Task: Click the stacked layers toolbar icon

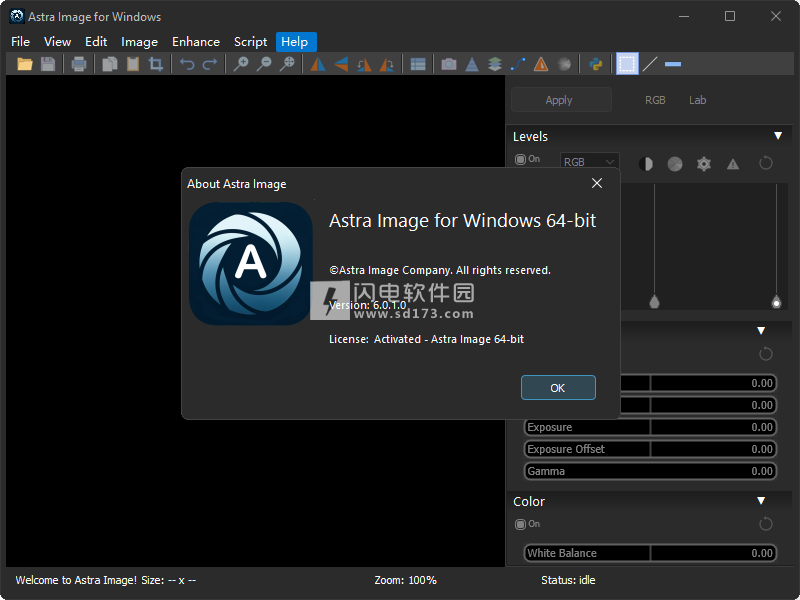Action: click(x=495, y=64)
